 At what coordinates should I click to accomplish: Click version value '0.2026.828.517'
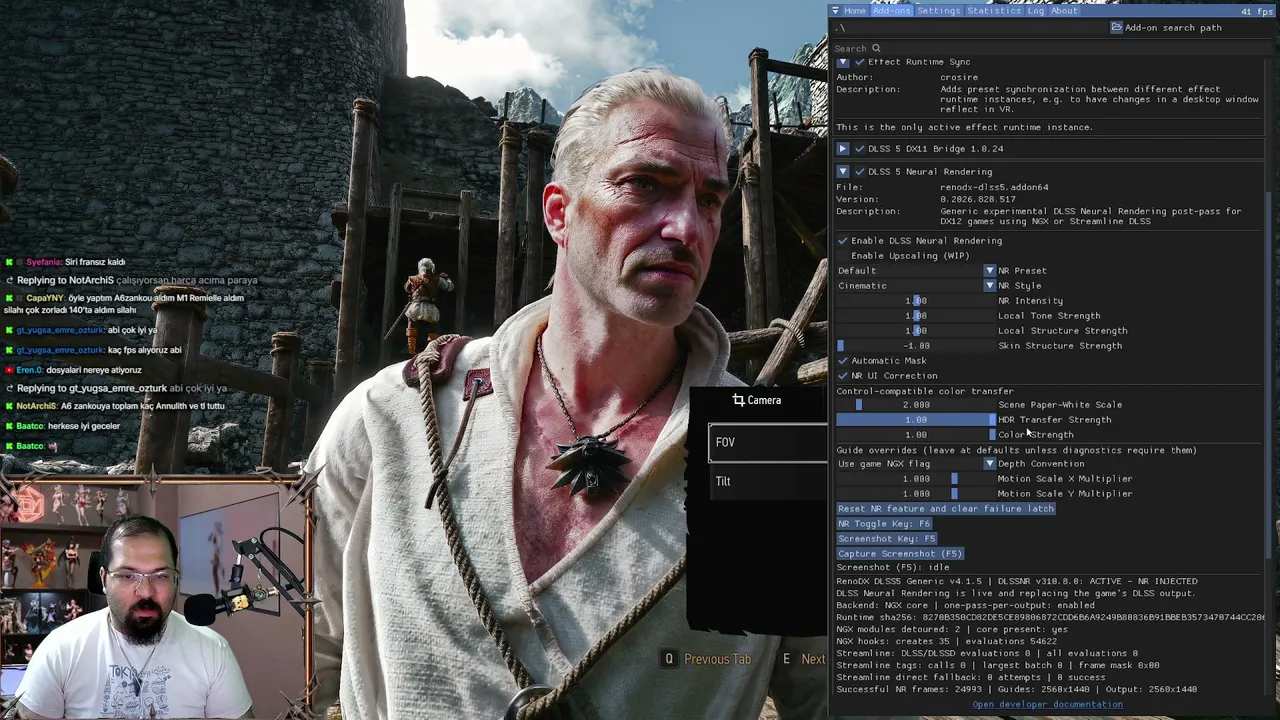coord(977,199)
